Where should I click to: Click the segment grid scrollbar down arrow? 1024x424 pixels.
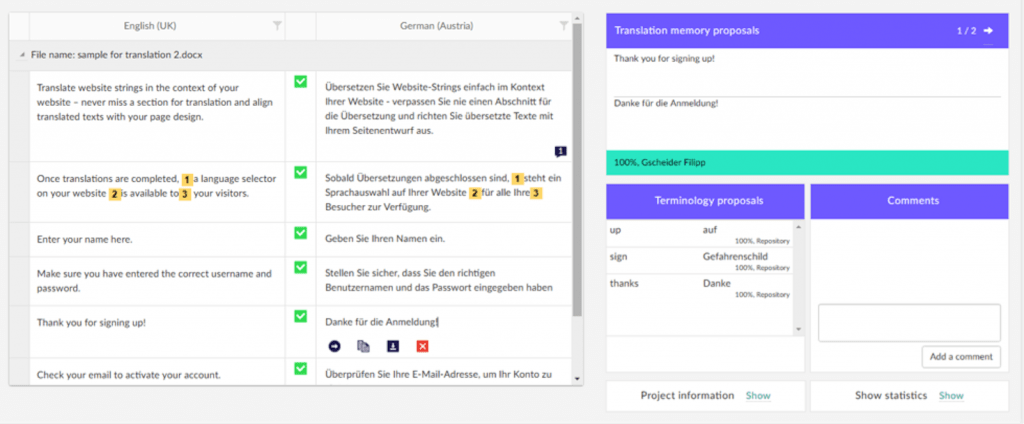(x=577, y=379)
